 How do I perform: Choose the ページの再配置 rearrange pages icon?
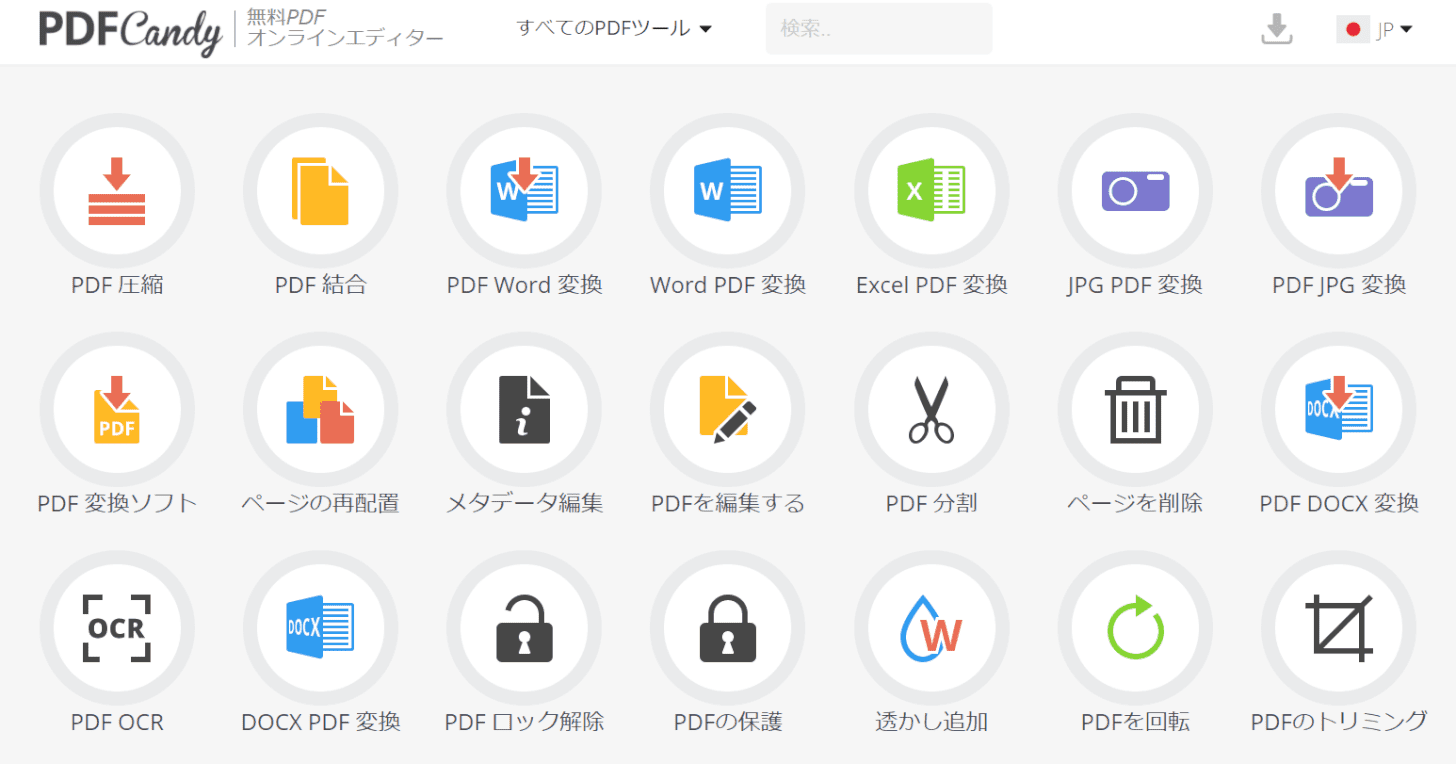coord(320,409)
